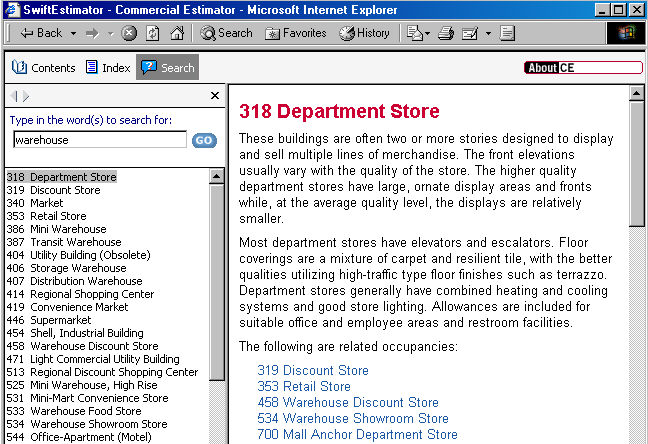648x444 pixels.
Task: Click results list scroll up arrow
Action: (217, 177)
